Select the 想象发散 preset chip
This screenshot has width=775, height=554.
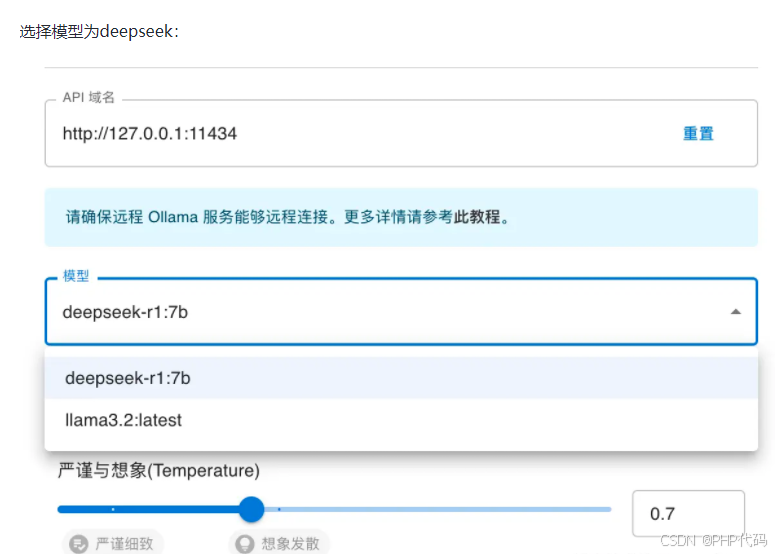[x=279, y=544]
